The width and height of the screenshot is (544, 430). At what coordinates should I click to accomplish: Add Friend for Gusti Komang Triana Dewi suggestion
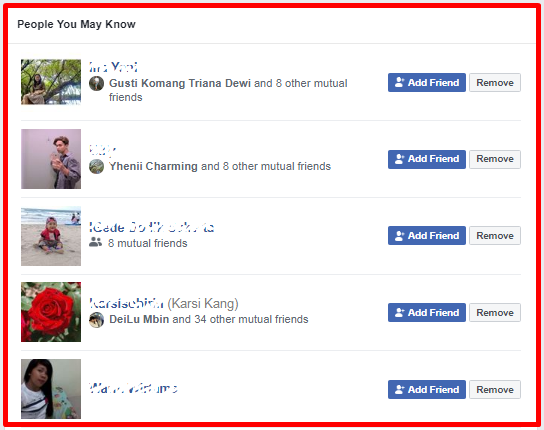tap(427, 83)
